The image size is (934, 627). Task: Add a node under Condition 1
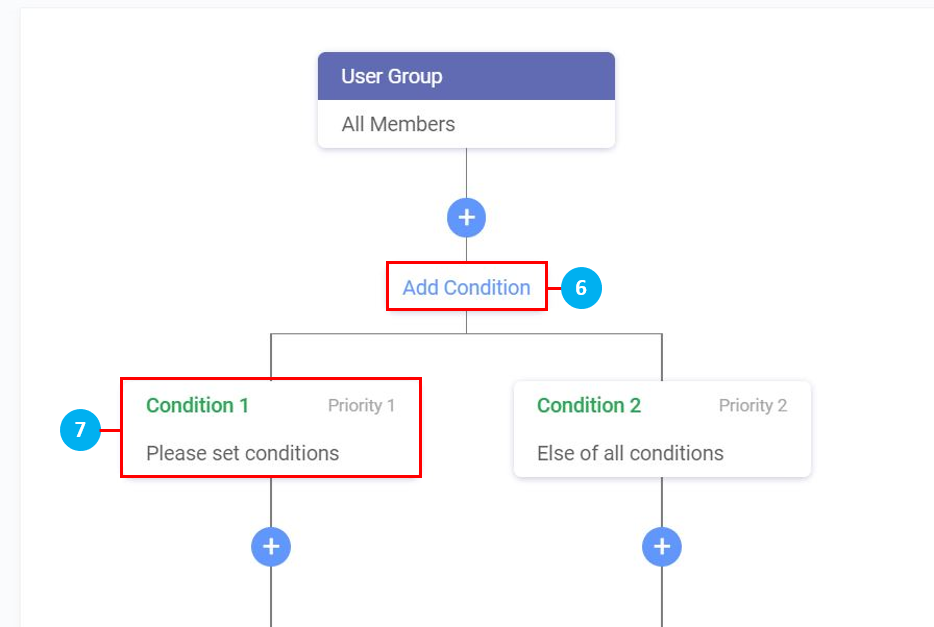tap(271, 546)
